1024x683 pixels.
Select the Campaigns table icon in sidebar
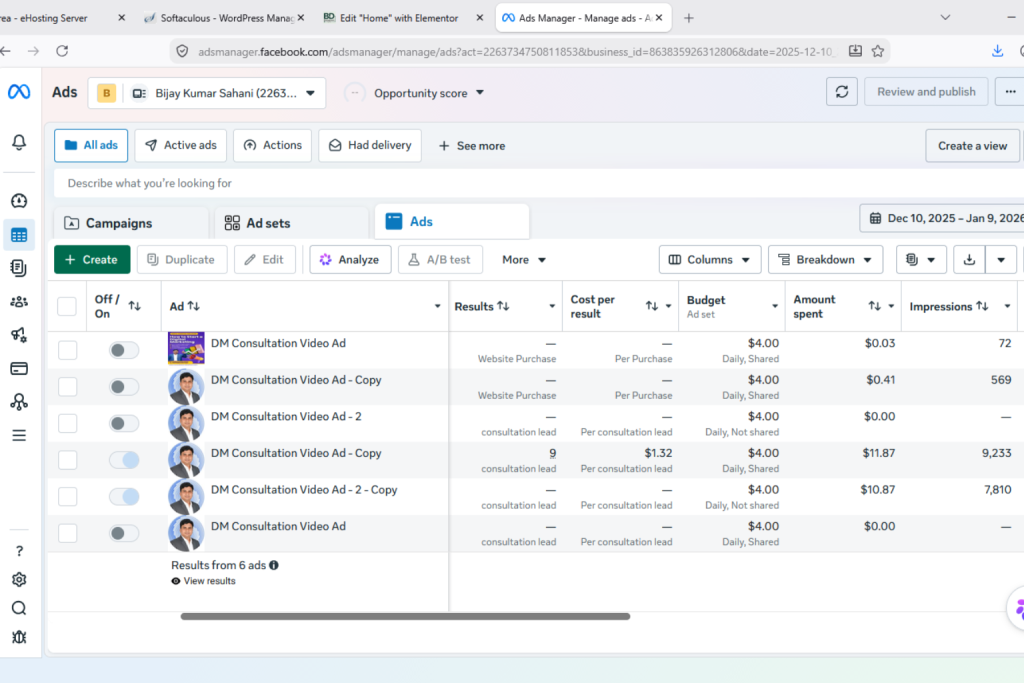[19, 235]
